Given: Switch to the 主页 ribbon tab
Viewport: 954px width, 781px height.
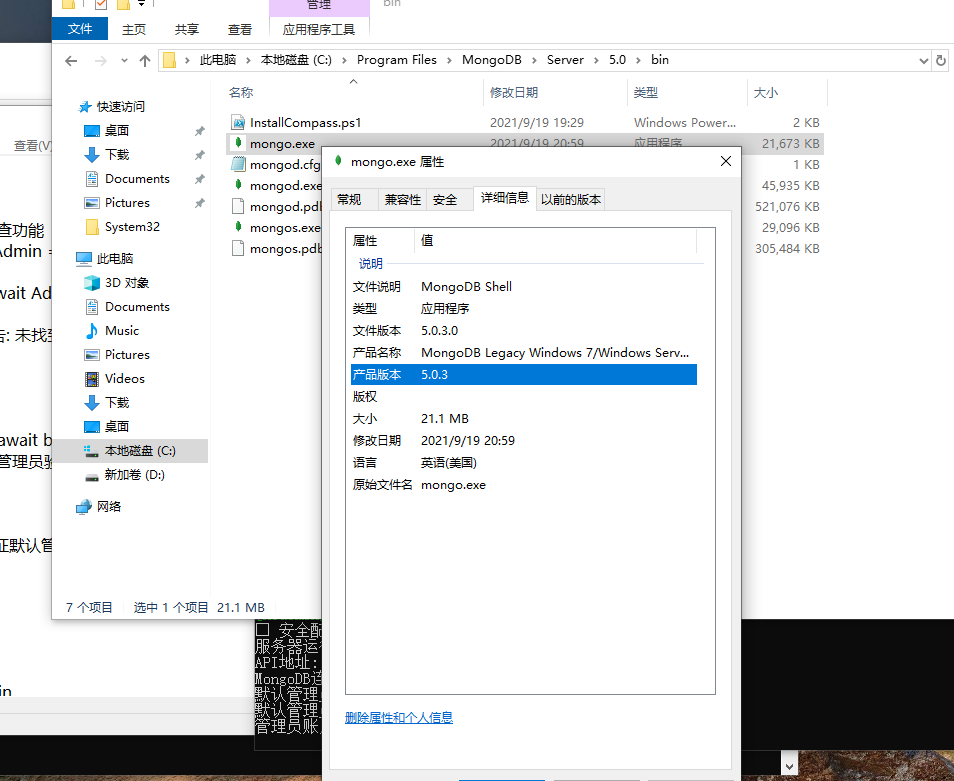Looking at the screenshot, I should click(134, 29).
